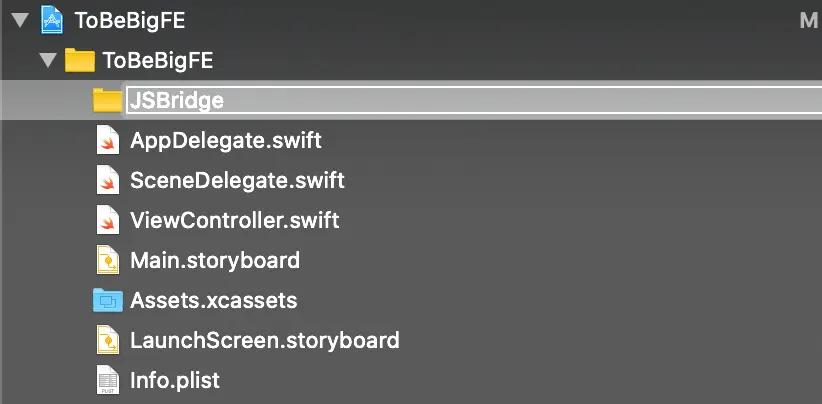The width and height of the screenshot is (822, 404).
Task: Click the AppDelegate.swift Swift file icon
Action: click(108, 140)
